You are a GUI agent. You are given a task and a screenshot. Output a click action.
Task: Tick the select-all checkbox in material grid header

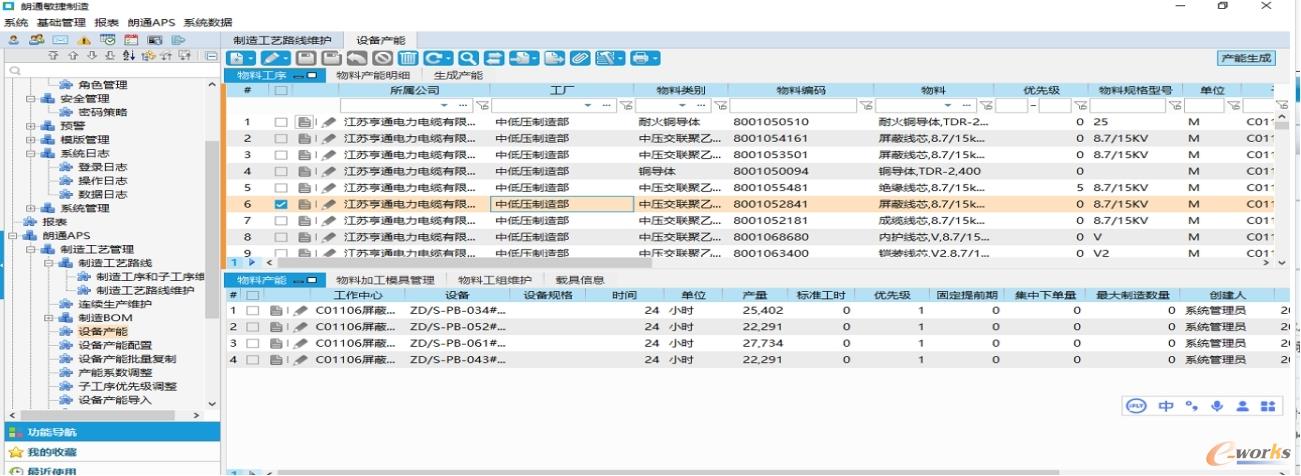[x=281, y=90]
